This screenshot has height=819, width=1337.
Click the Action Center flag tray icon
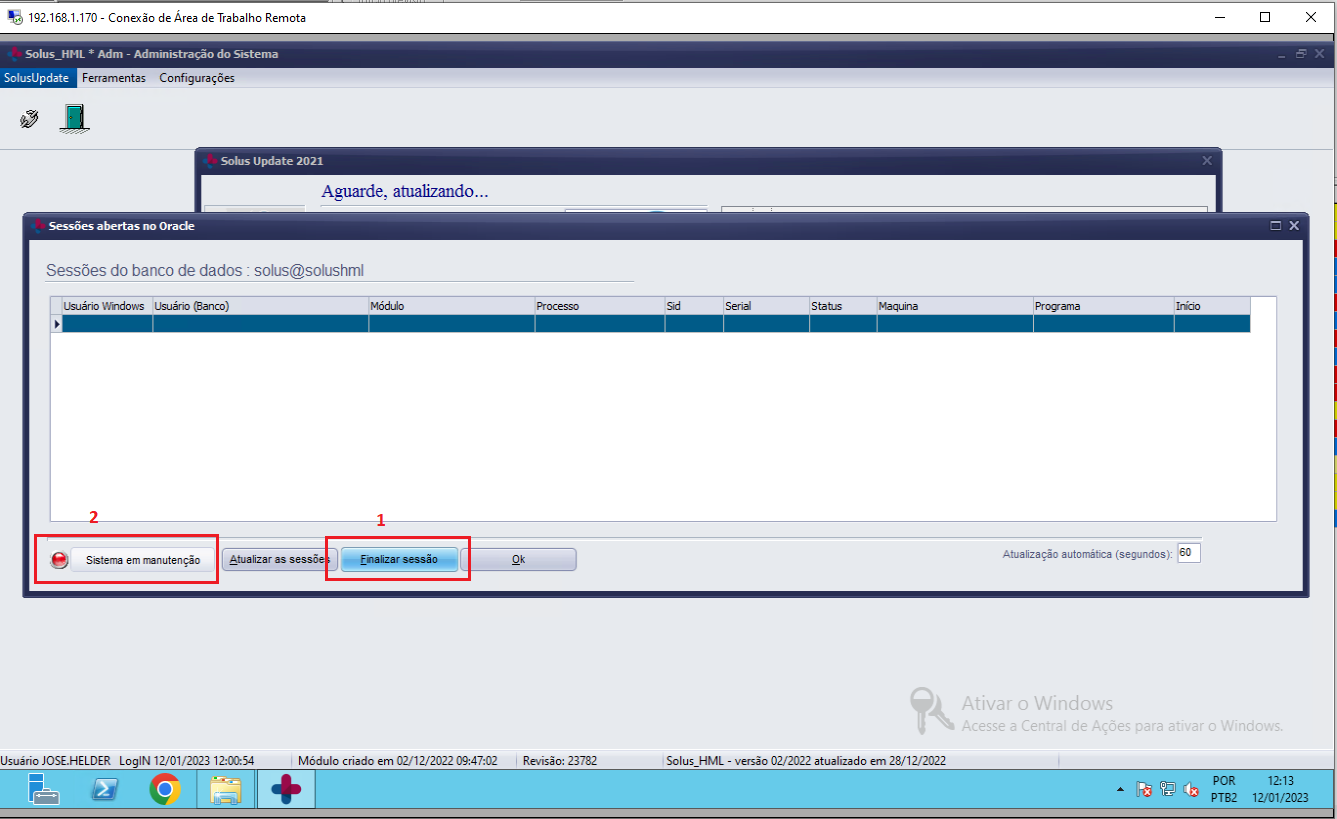click(x=1145, y=790)
